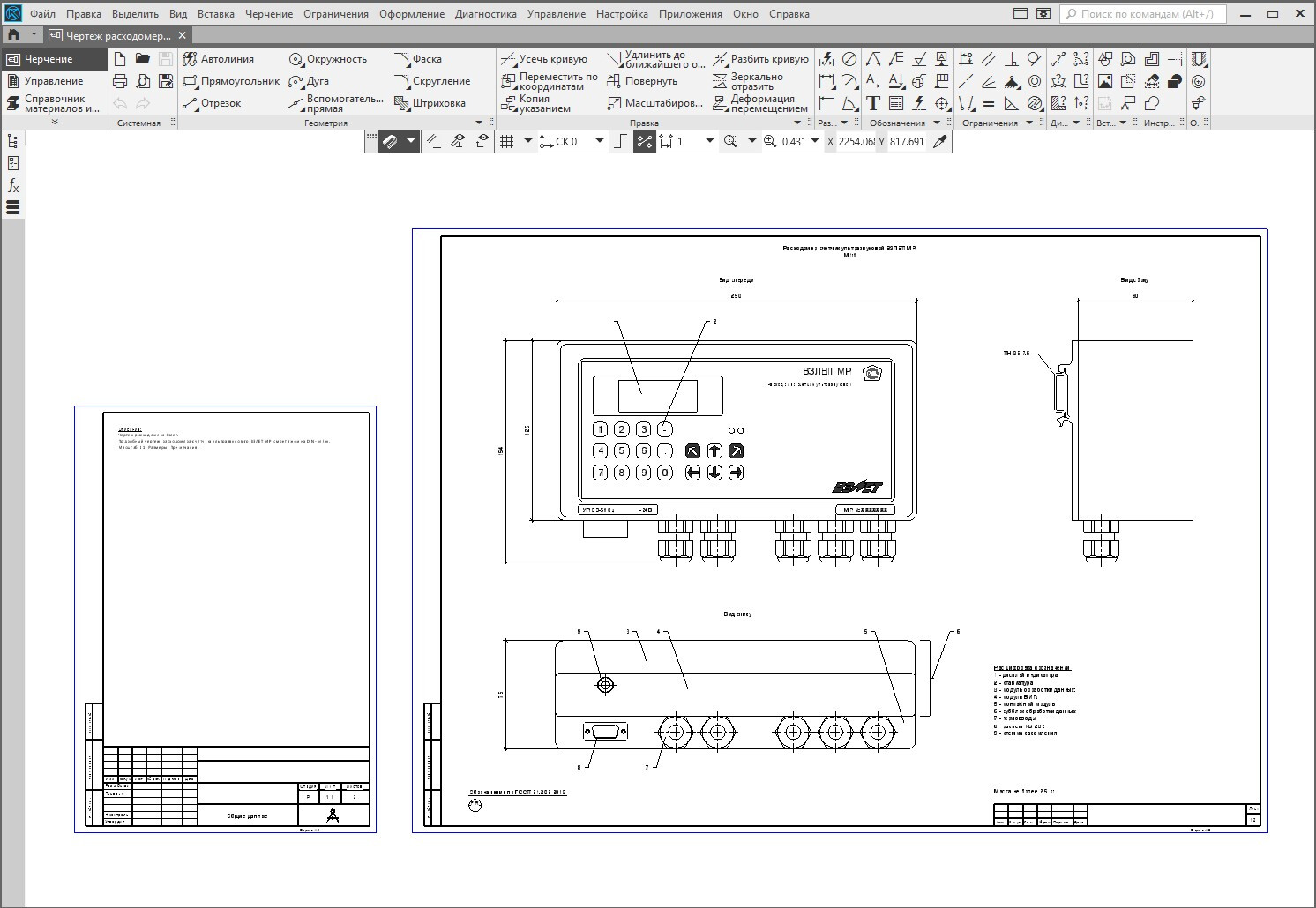Switch to the Управление toolbar set

pos(54,81)
